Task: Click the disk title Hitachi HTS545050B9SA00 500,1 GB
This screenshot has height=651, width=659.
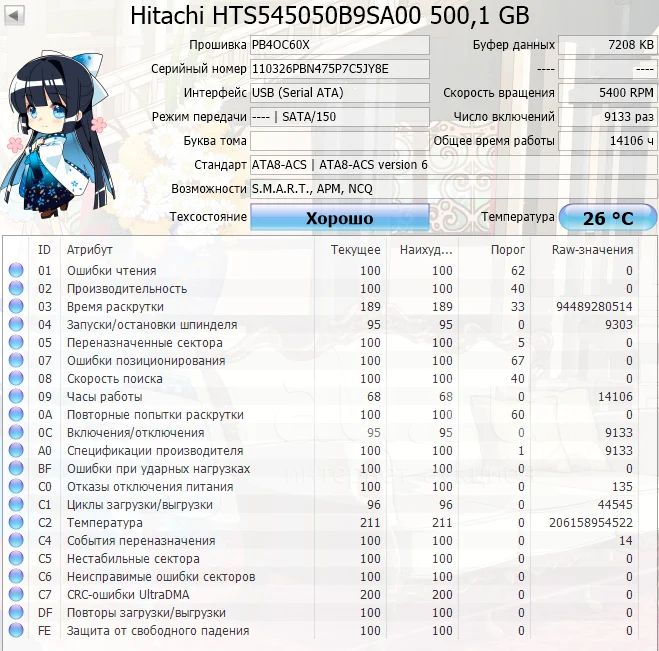Action: coord(330,16)
